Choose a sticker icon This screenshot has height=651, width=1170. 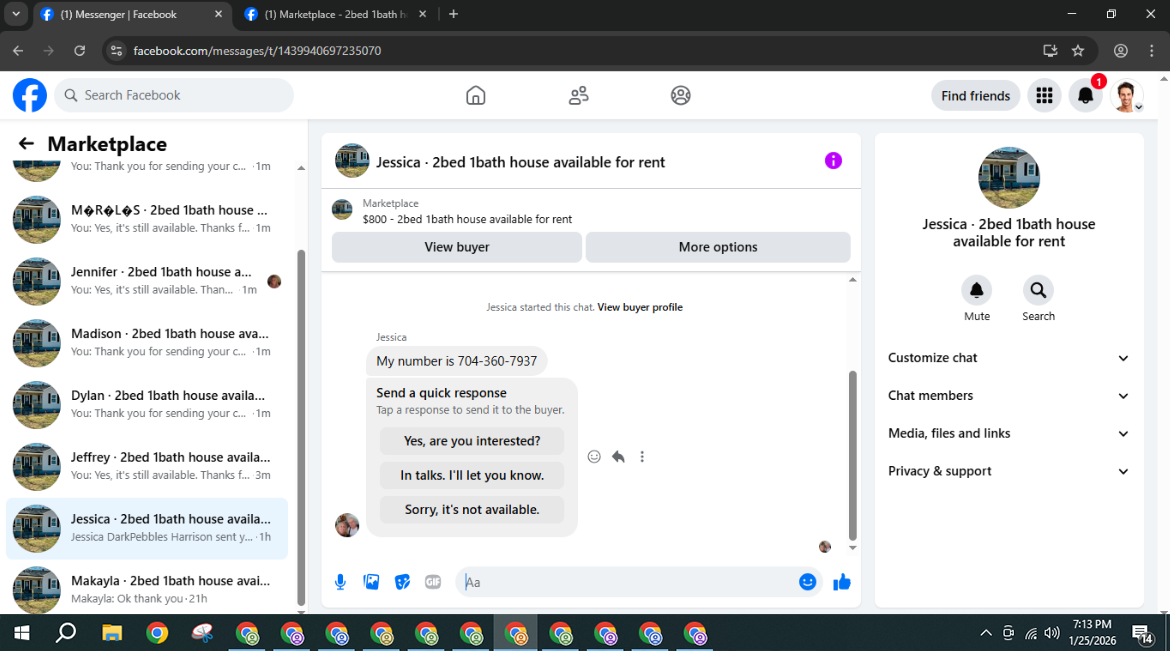pyautogui.click(x=402, y=582)
